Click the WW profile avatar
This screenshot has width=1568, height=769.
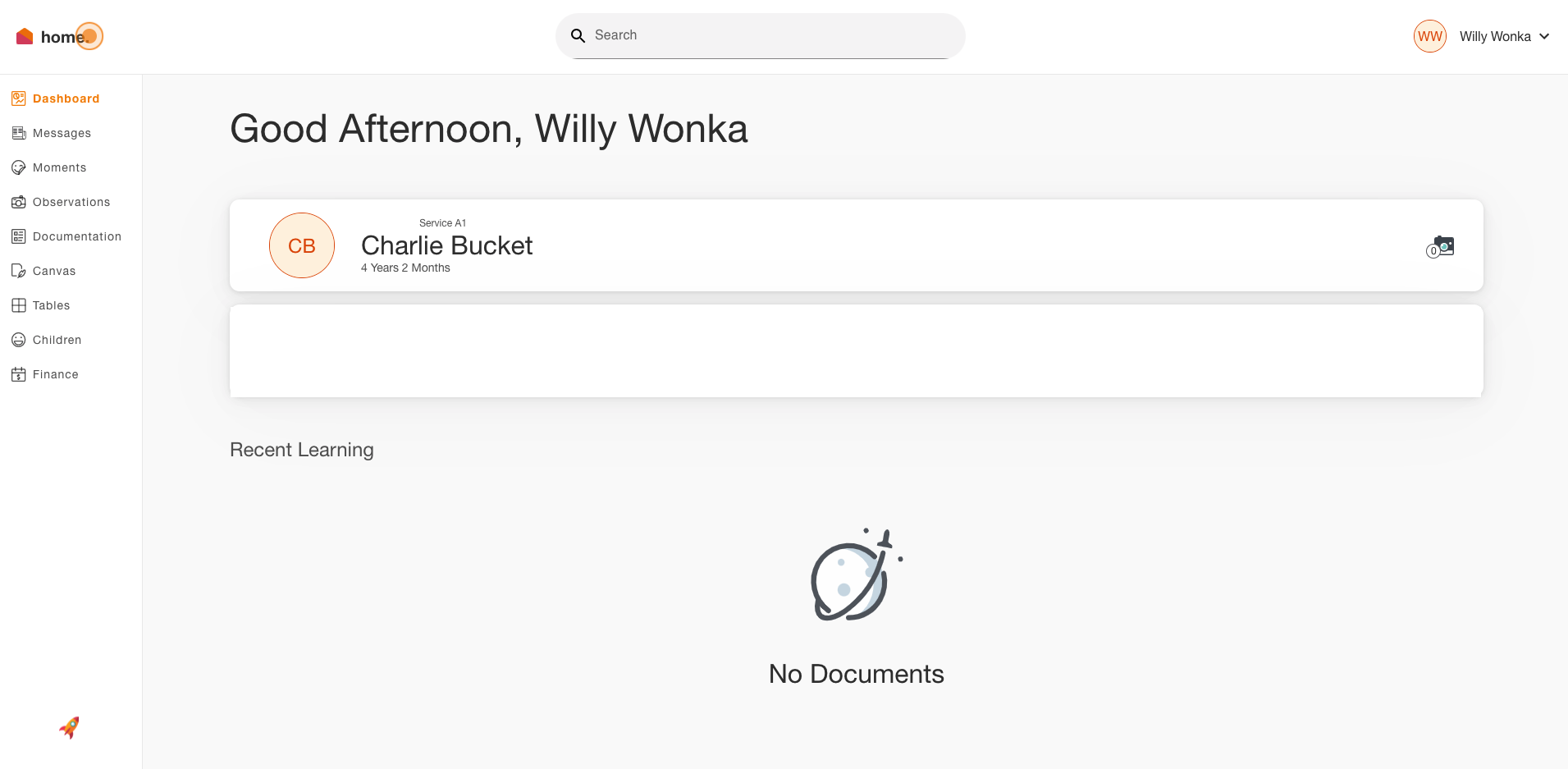(1430, 36)
